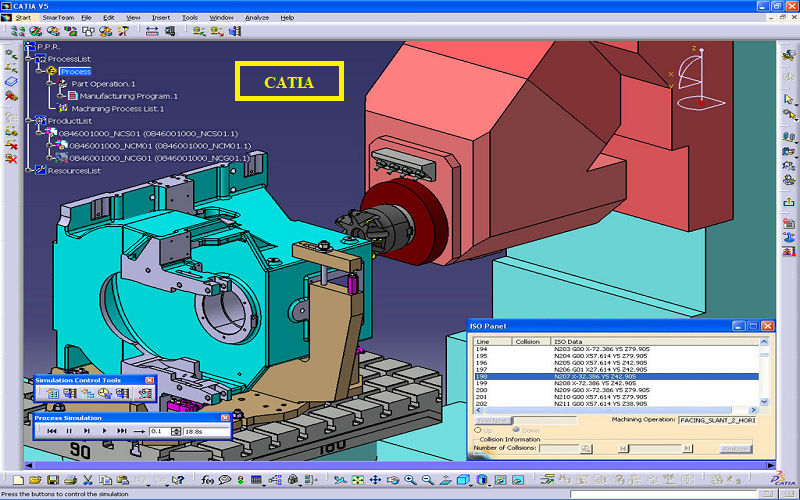The height and width of the screenshot is (500, 800).
Task: Open the Insert menu
Action: coord(160,17)
